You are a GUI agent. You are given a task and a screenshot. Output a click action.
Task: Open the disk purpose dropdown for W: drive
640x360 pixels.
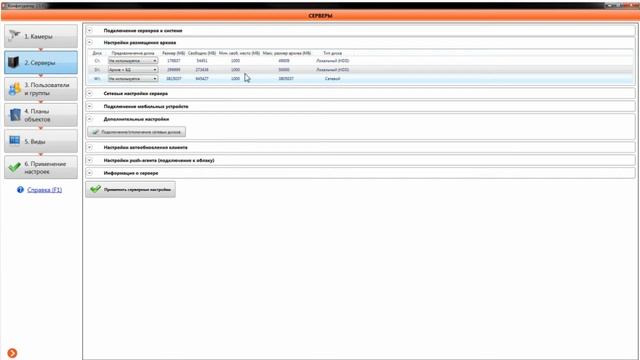point(133,79)
